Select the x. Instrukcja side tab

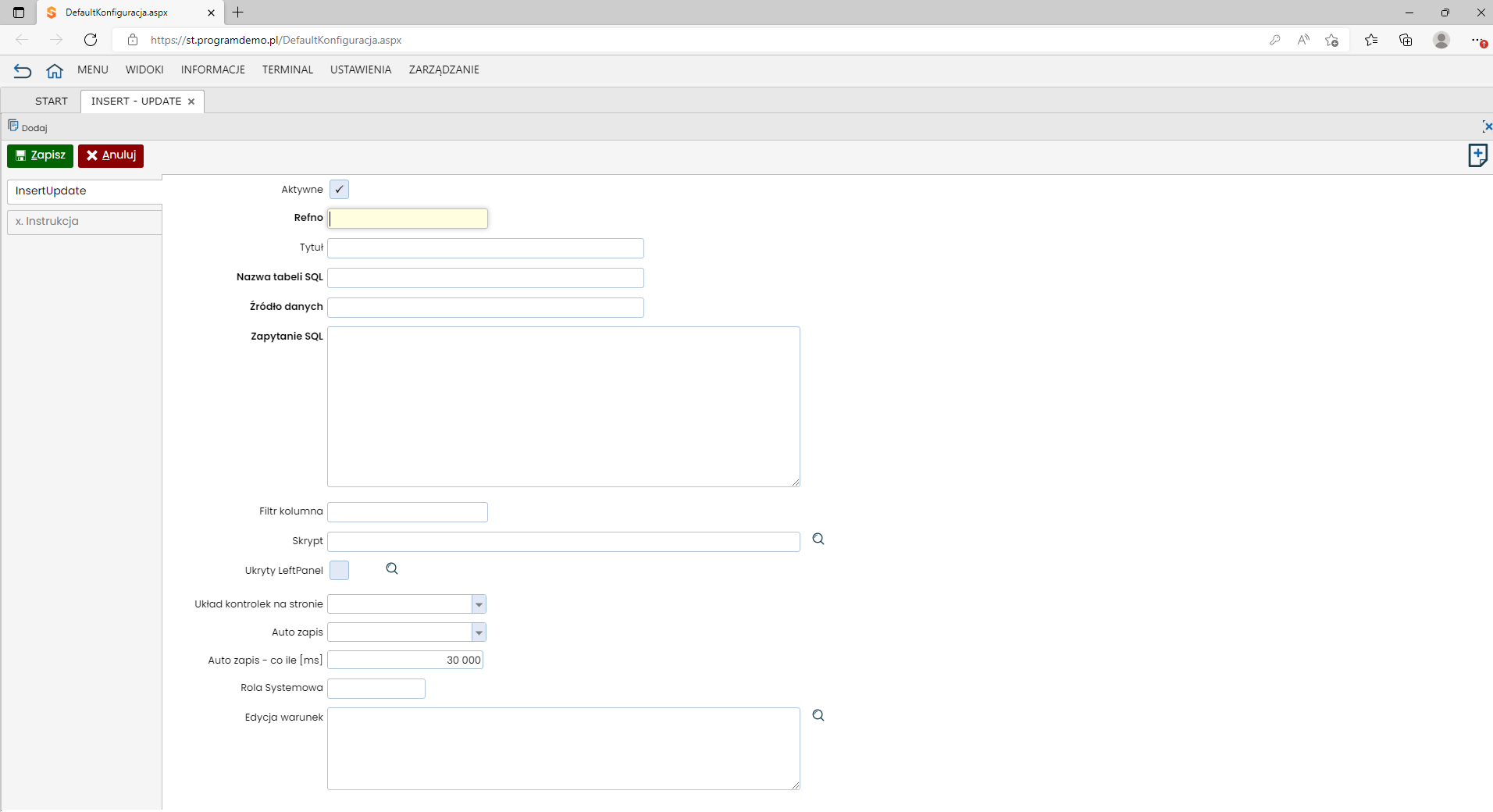click(x=84, y=222)
